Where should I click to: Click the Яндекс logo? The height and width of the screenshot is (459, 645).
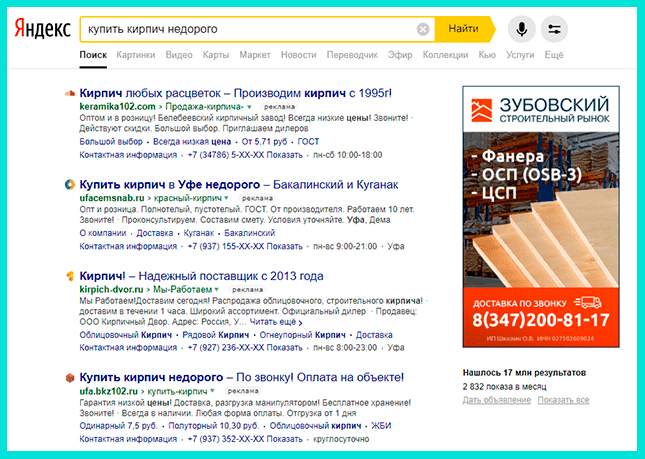42,28
